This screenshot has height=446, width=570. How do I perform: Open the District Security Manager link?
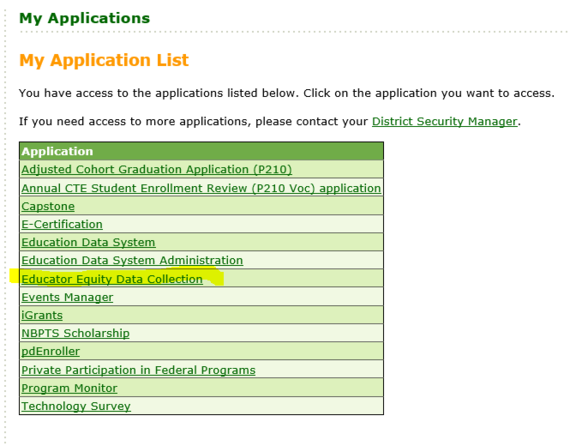coord(444,121)
